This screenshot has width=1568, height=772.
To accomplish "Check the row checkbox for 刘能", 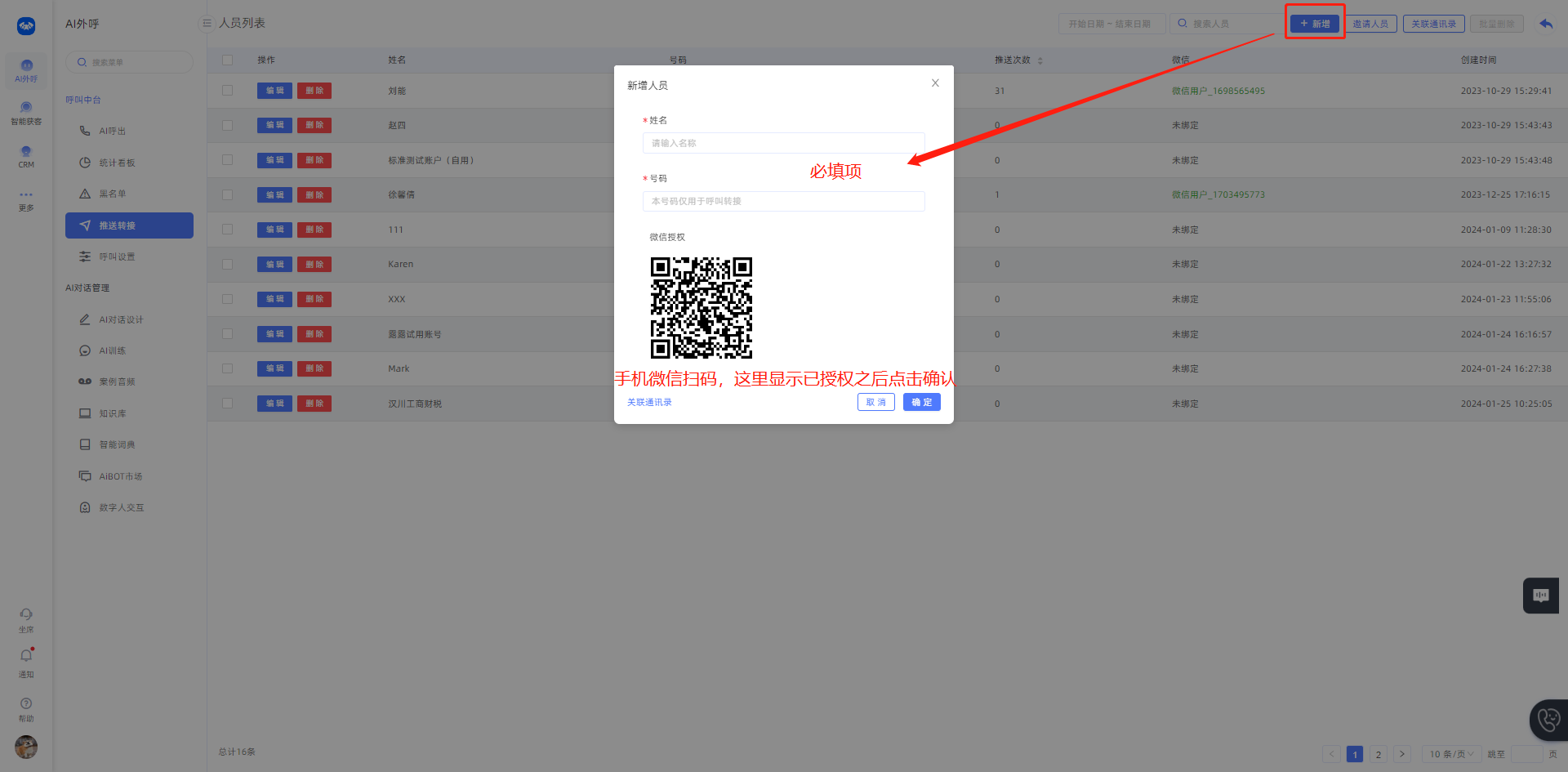I will tap(227, 91).
